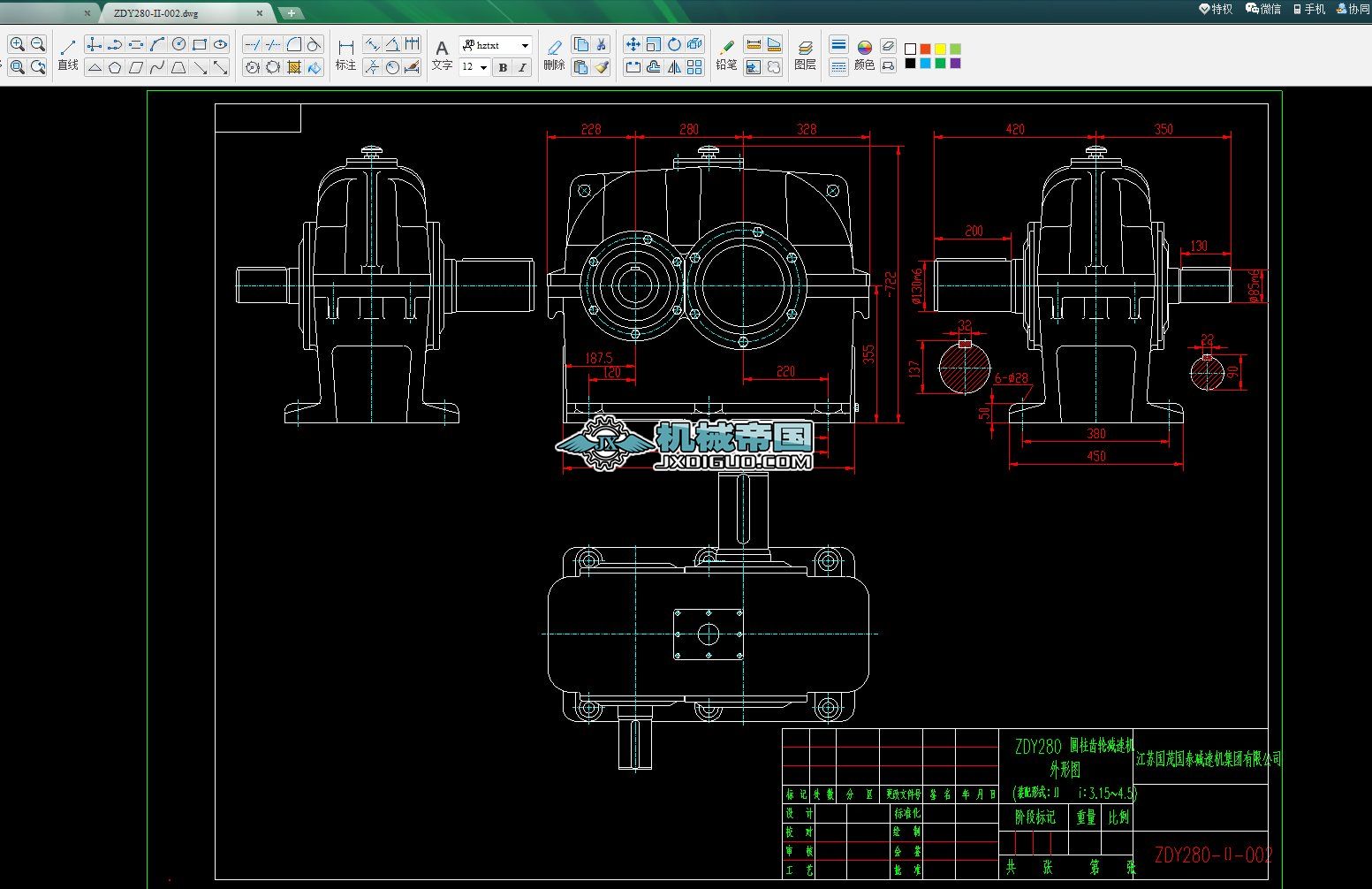This screenshot has width=1372, height=889.
Task: Open a new tab with plus button
Action: (291, 13)
